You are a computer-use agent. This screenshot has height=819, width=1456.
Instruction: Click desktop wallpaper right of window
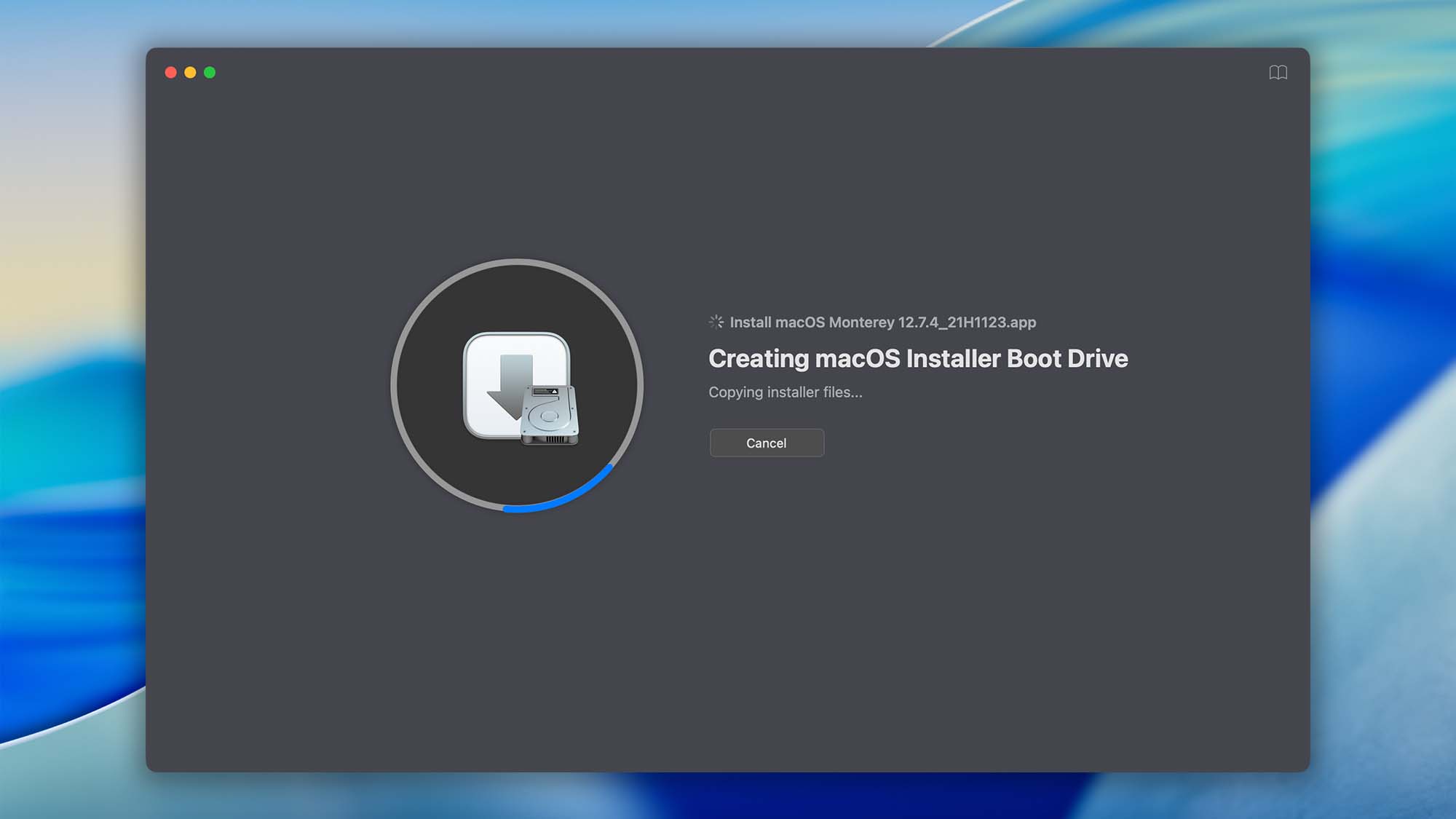click(1383, 408)
